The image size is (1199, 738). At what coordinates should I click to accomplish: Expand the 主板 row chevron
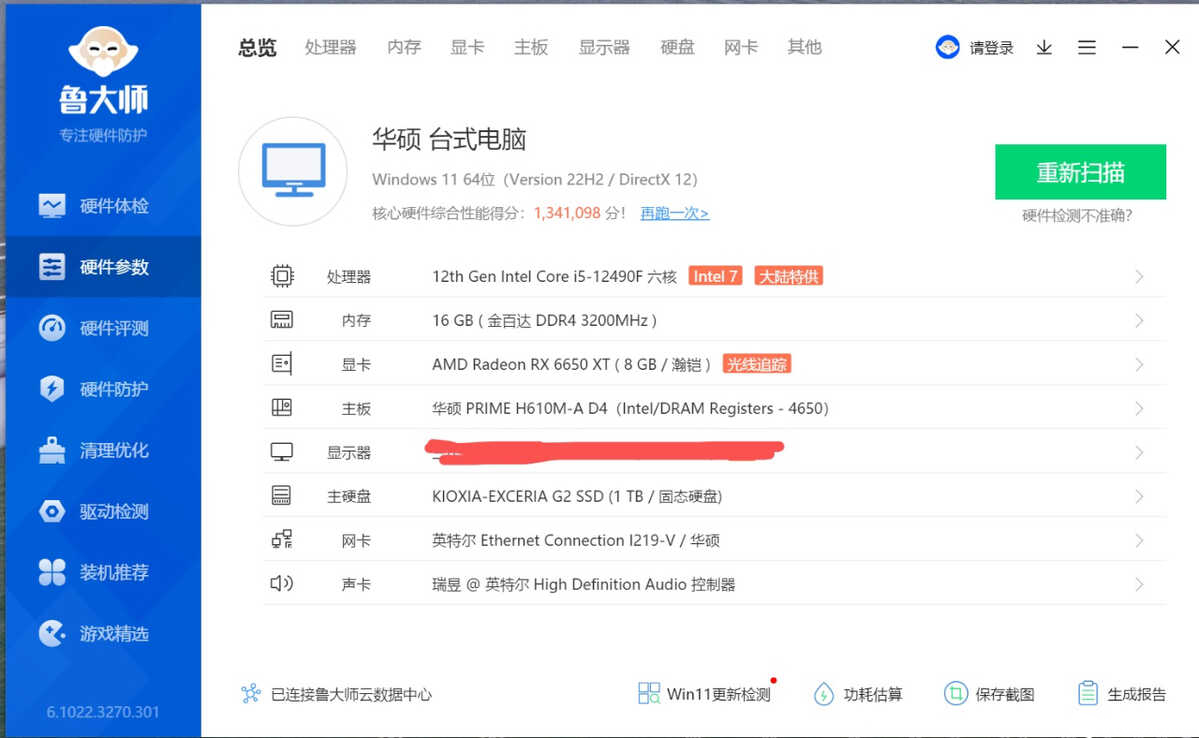[1139, 408]
